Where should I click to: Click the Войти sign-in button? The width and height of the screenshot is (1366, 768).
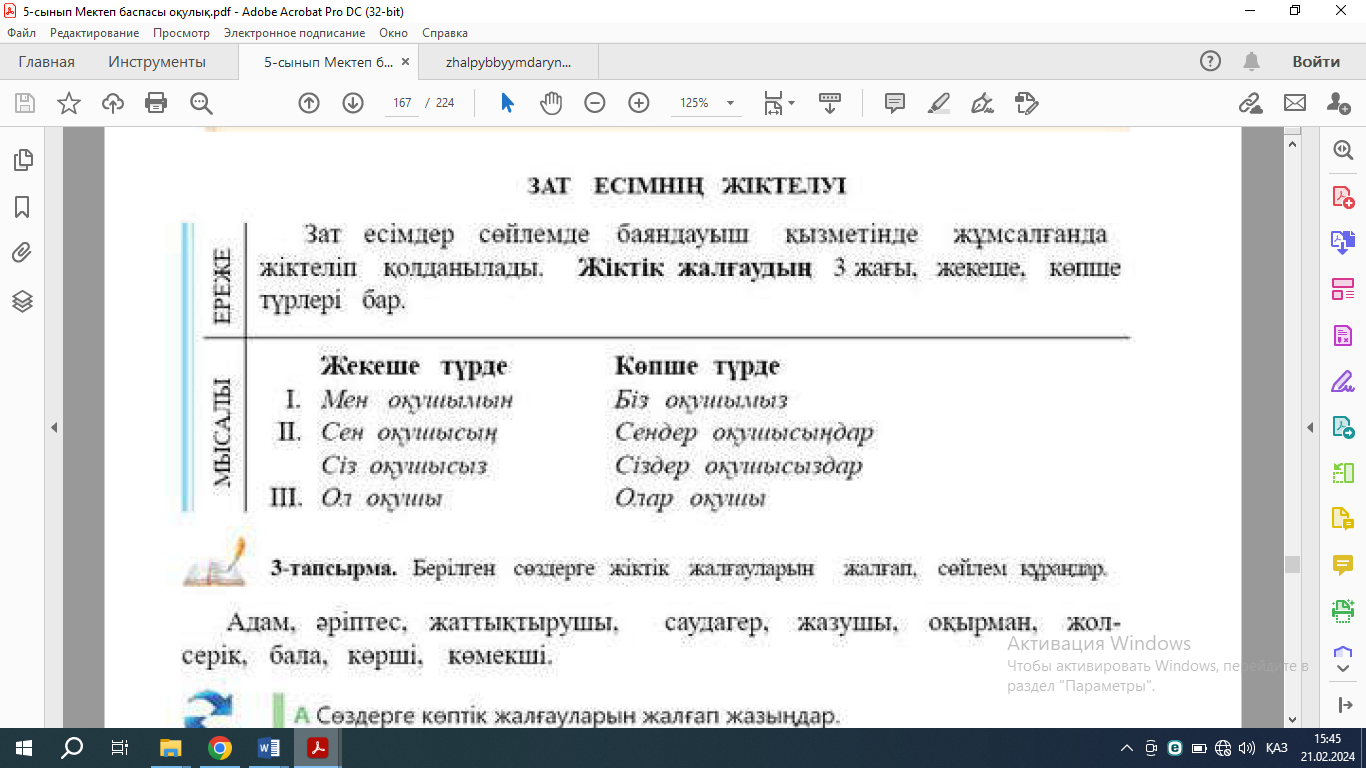tap(1316, 62)
